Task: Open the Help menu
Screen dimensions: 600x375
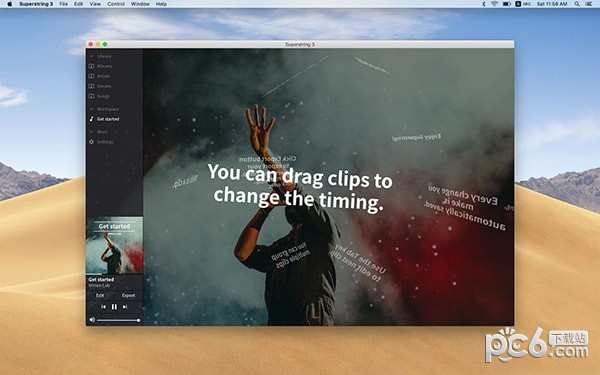Action: [x=161, y=4]
